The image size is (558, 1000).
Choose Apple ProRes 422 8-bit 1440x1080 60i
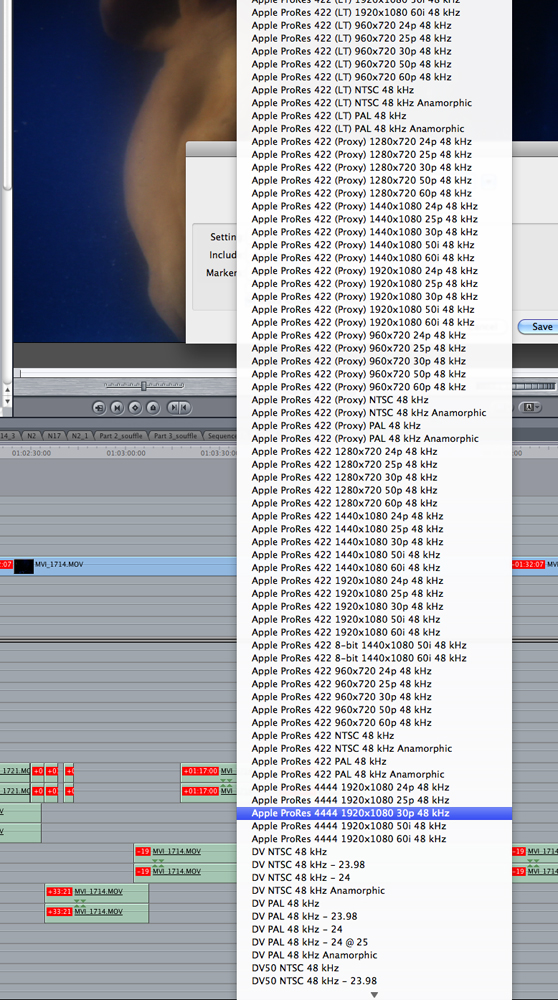(374, 658)
